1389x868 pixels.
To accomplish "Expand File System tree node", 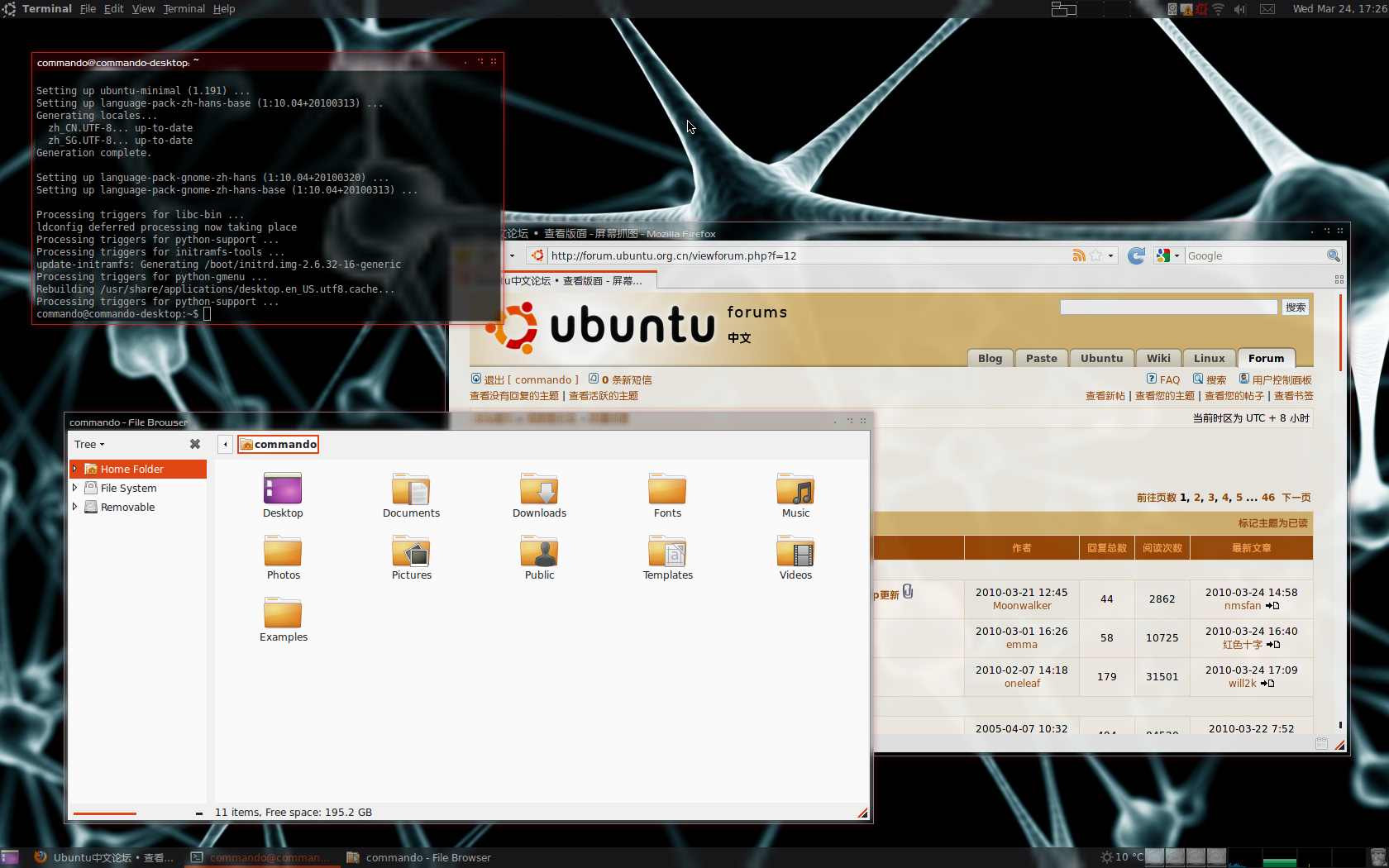I will point(74,488).
